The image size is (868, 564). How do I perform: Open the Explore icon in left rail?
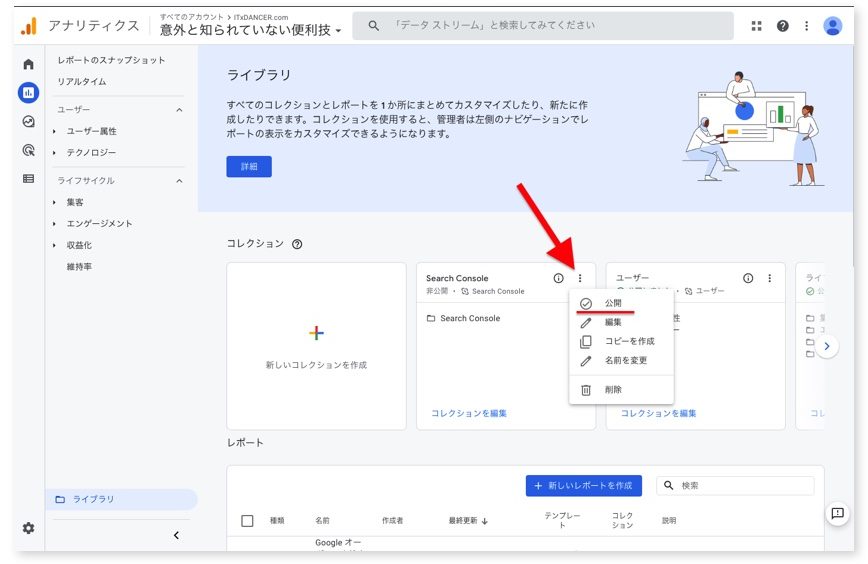[28, 122]
